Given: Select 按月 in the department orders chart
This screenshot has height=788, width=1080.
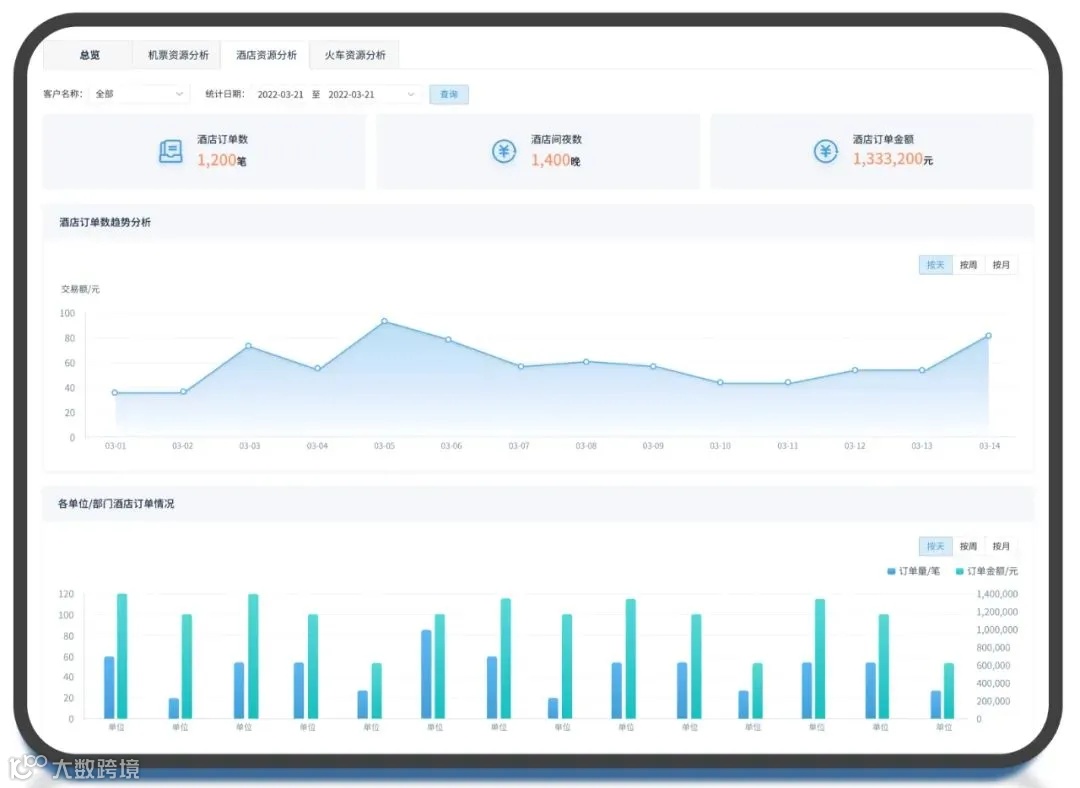Looking at the screenshot, I should pos(1001,546).
